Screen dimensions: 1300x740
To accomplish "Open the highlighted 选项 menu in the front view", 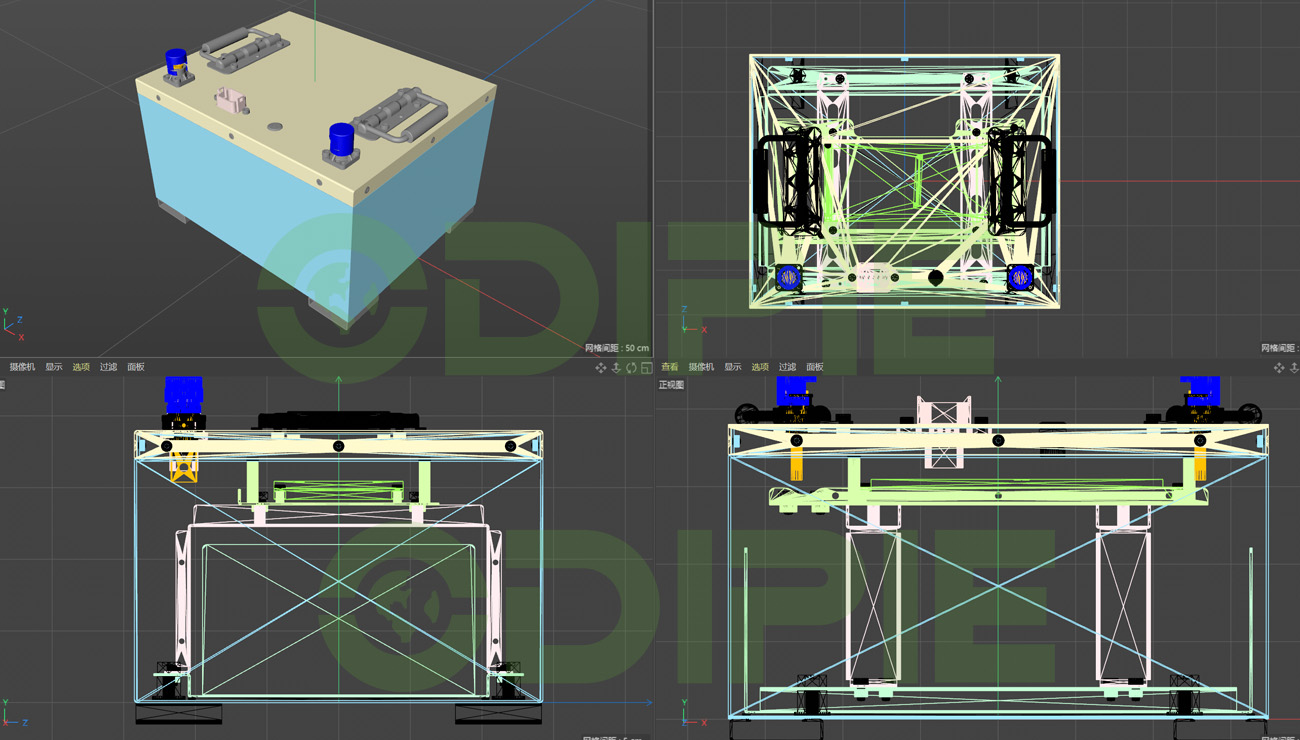I will click(x=760, y=367).
